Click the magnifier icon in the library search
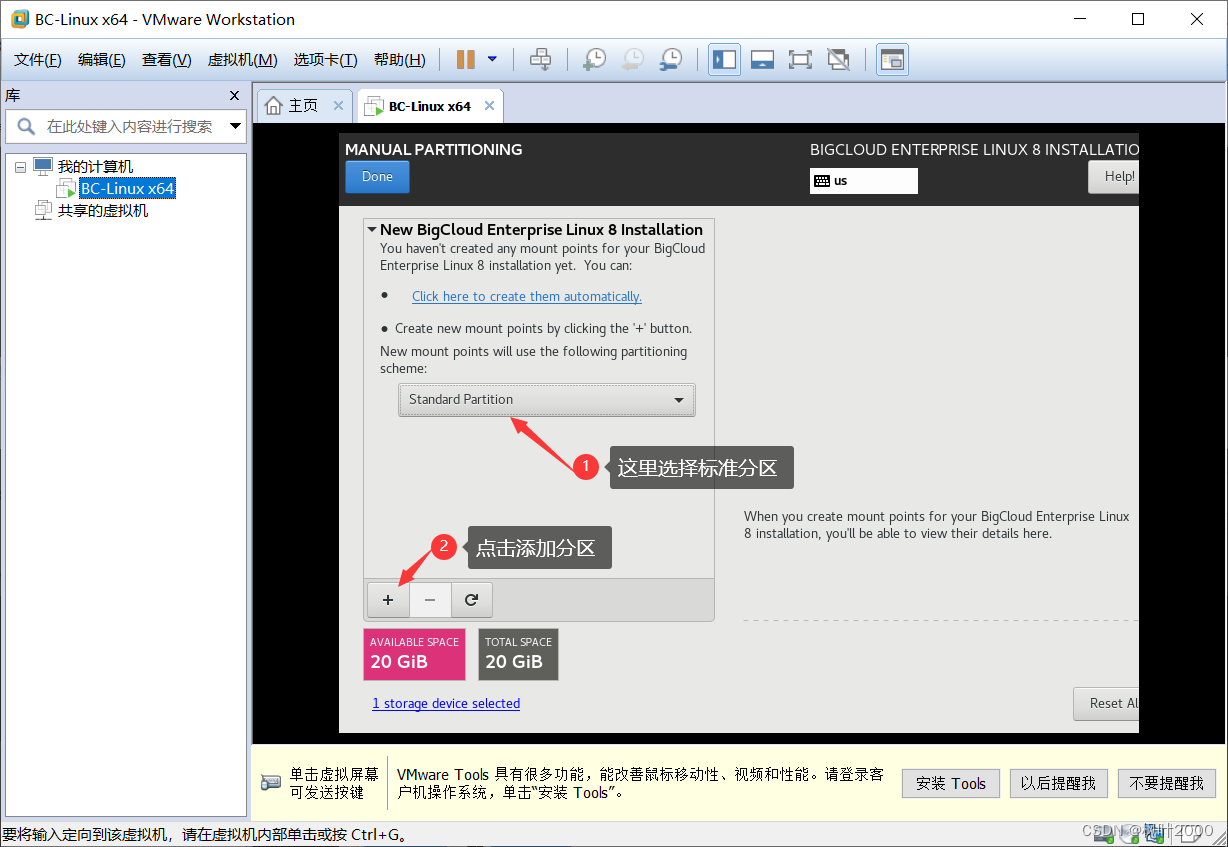Screen dimensions: 1228x847 pyautogui.click(x=25, y=126)
